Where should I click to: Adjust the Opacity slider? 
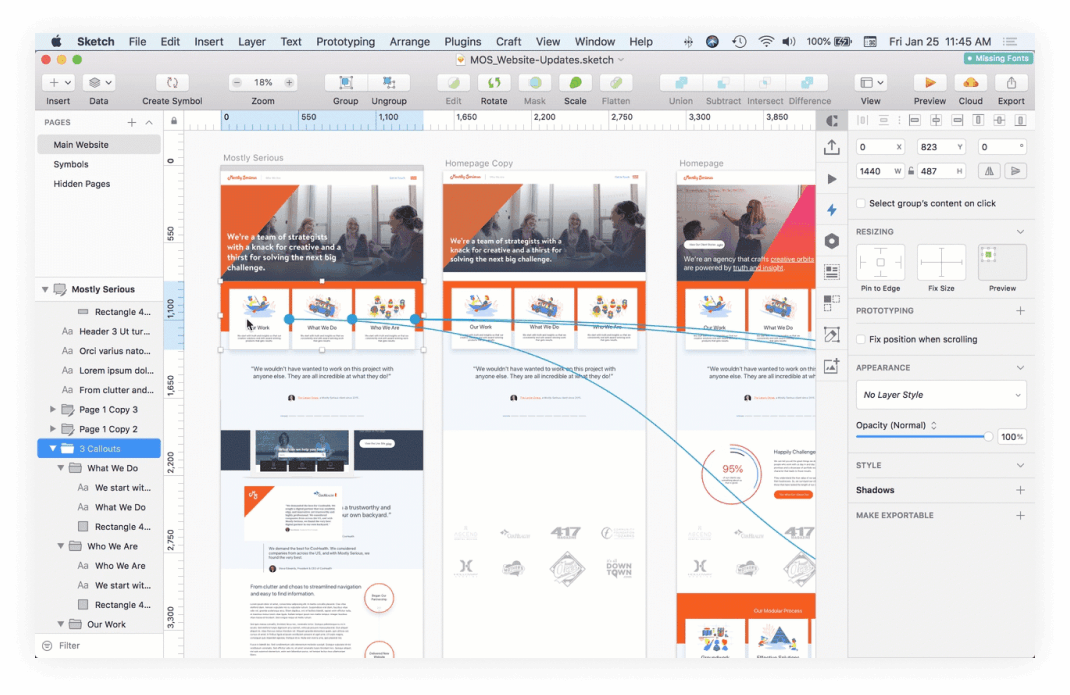[922, 436]
